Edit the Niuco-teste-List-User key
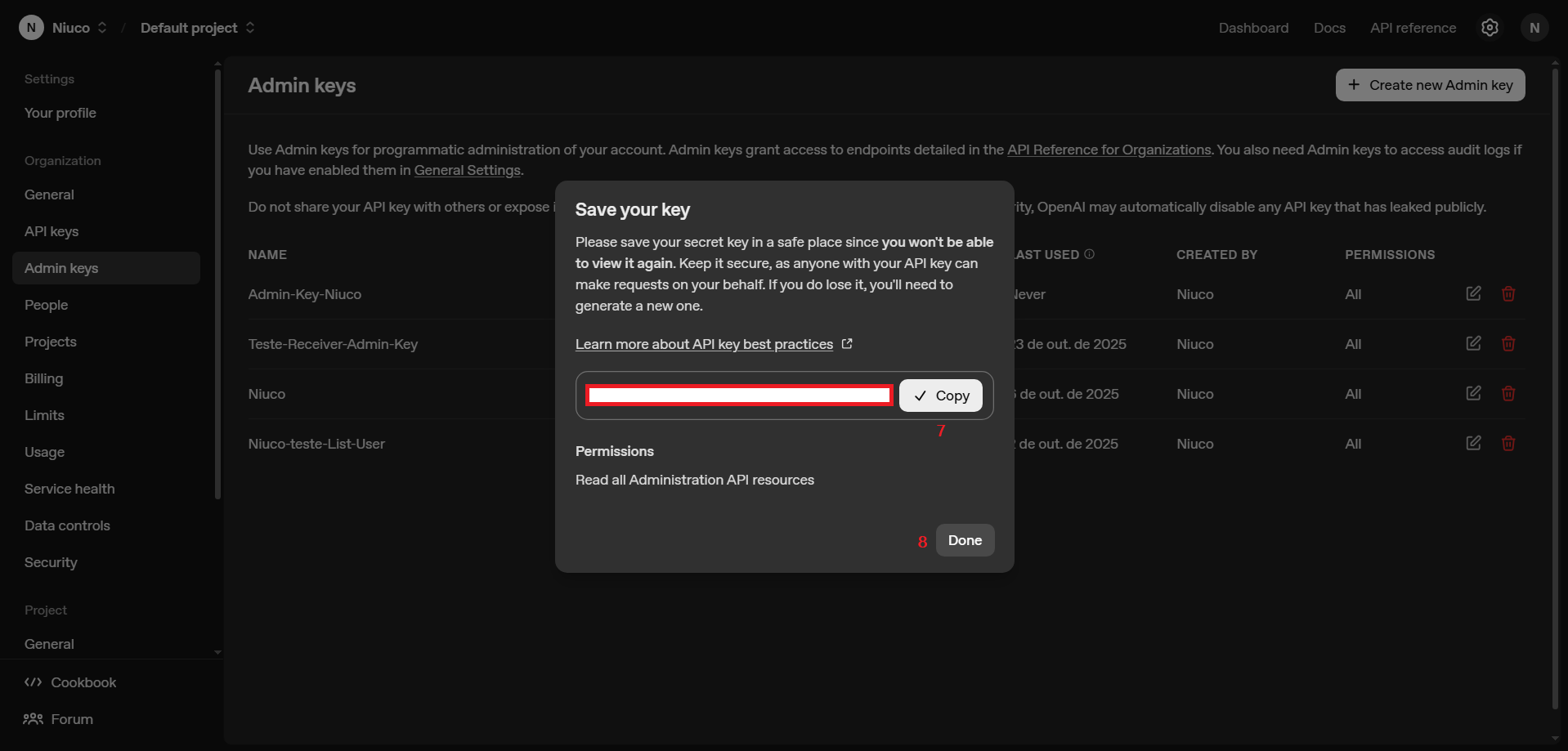Viewport: 1568px width, 751px height. pyautogui.click(x=1473, y=443)
